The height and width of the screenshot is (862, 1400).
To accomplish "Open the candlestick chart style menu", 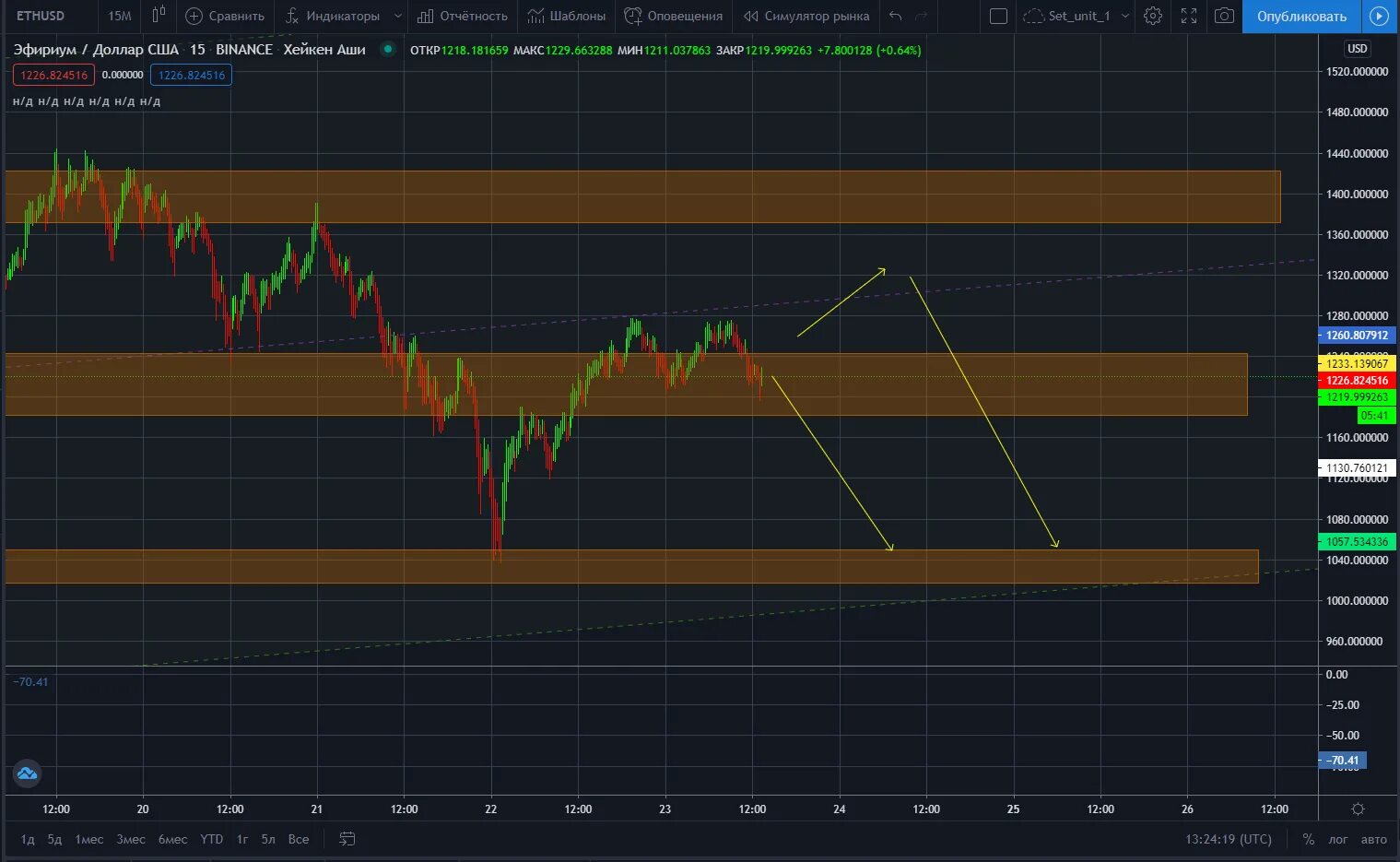I will click(159, 16).
